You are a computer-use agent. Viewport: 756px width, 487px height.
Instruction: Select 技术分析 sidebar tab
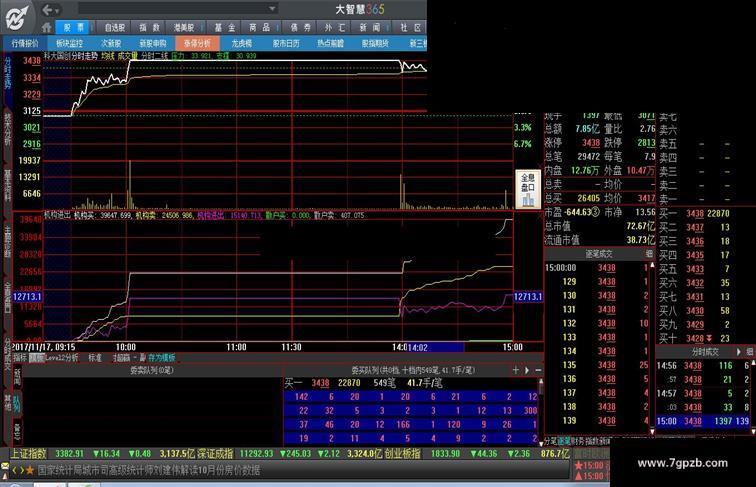pyautogui.click(x=7, y=129)
